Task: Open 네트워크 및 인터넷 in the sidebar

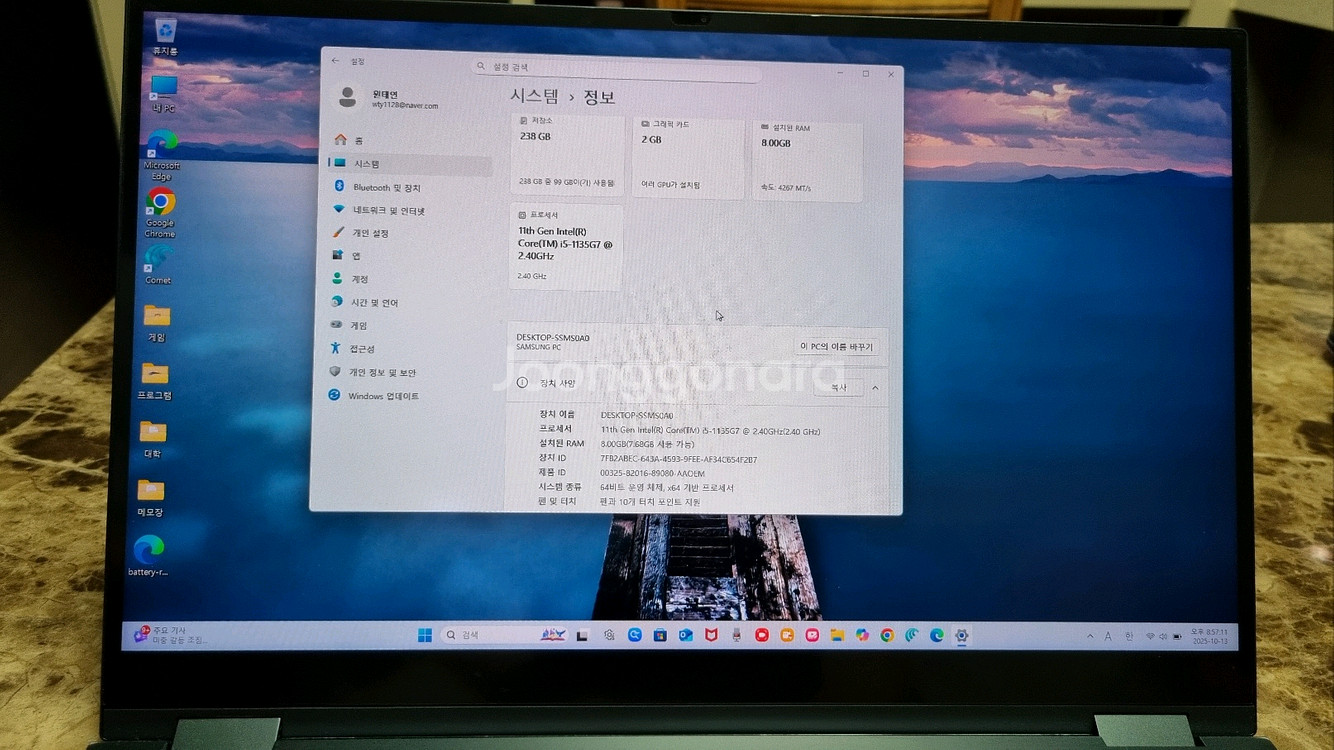Action: pos(388,211)
